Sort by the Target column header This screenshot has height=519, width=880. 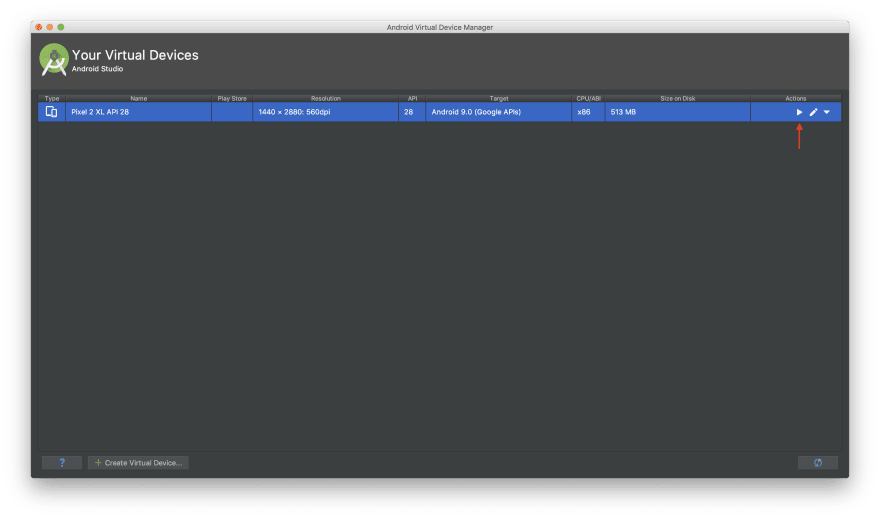click(x=498, y=98)
